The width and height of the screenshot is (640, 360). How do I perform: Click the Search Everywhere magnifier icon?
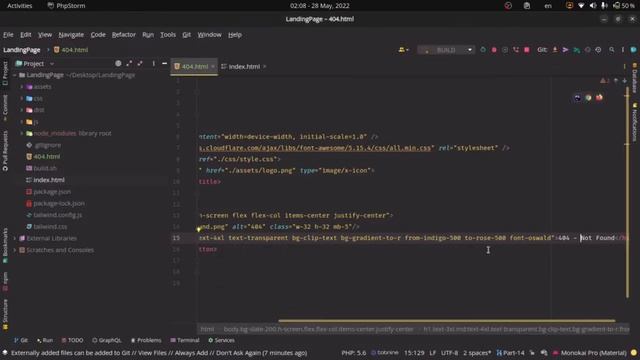(x=611, y=50)
